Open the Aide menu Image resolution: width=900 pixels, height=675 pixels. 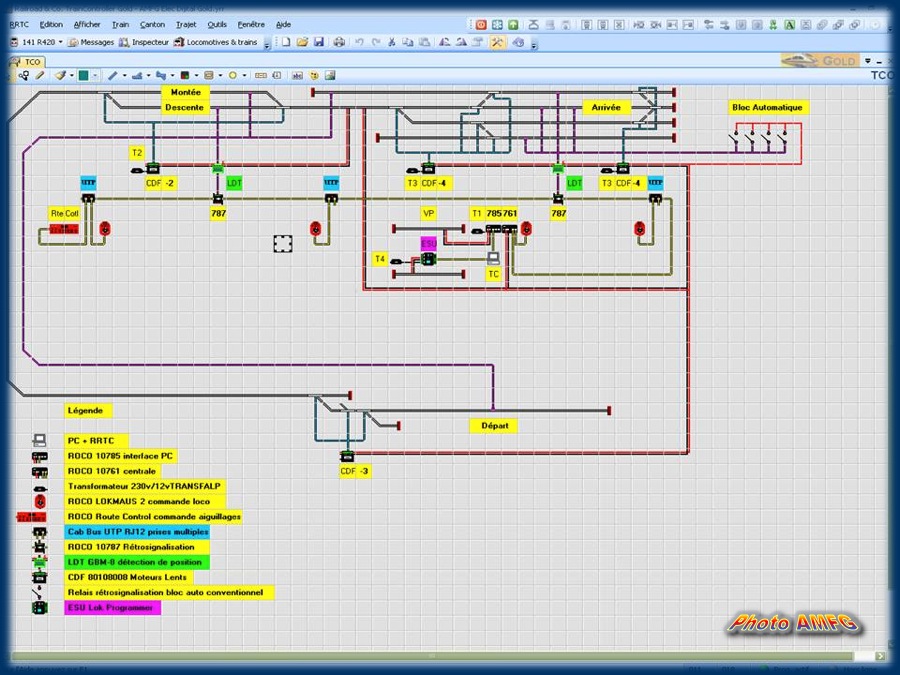[283, 25]
